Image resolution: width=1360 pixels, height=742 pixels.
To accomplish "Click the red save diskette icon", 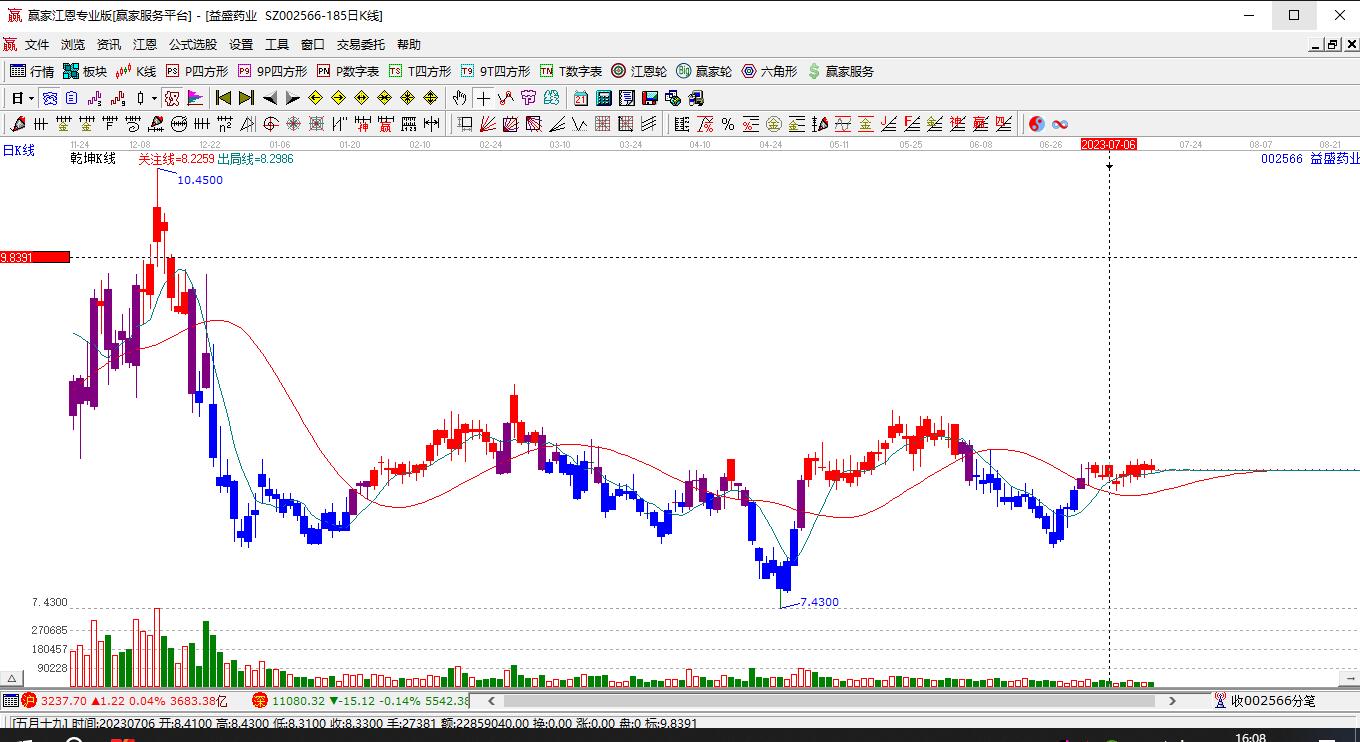I will click(x=649, y=98).
